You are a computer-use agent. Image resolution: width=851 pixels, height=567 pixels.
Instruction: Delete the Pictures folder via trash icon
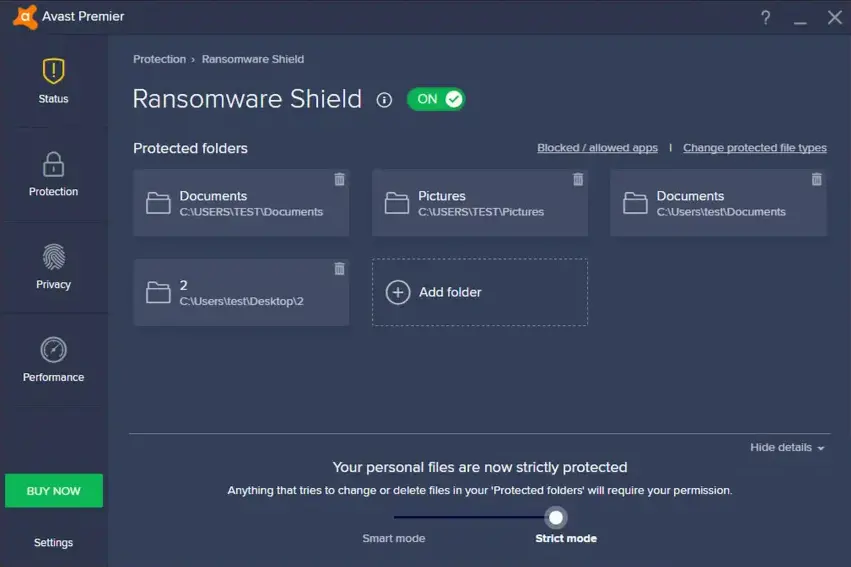pos(578,179)
